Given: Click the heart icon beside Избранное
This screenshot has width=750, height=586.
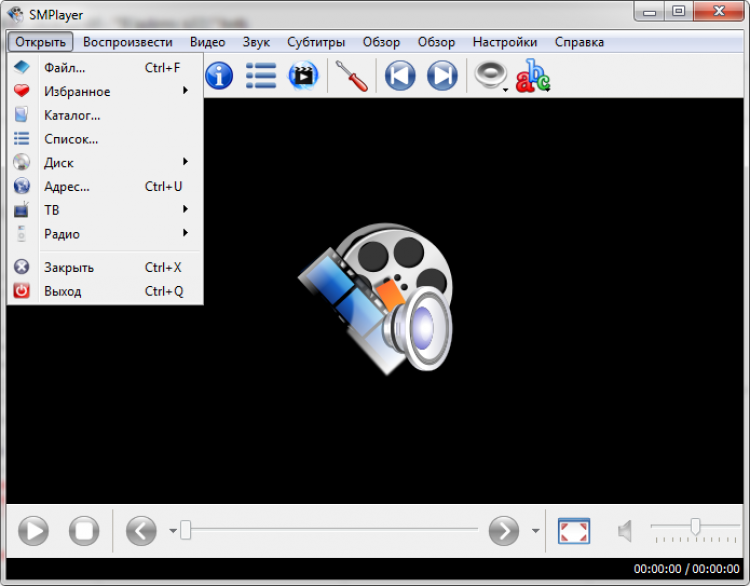Looking at the screenshot, I should 22,90.
